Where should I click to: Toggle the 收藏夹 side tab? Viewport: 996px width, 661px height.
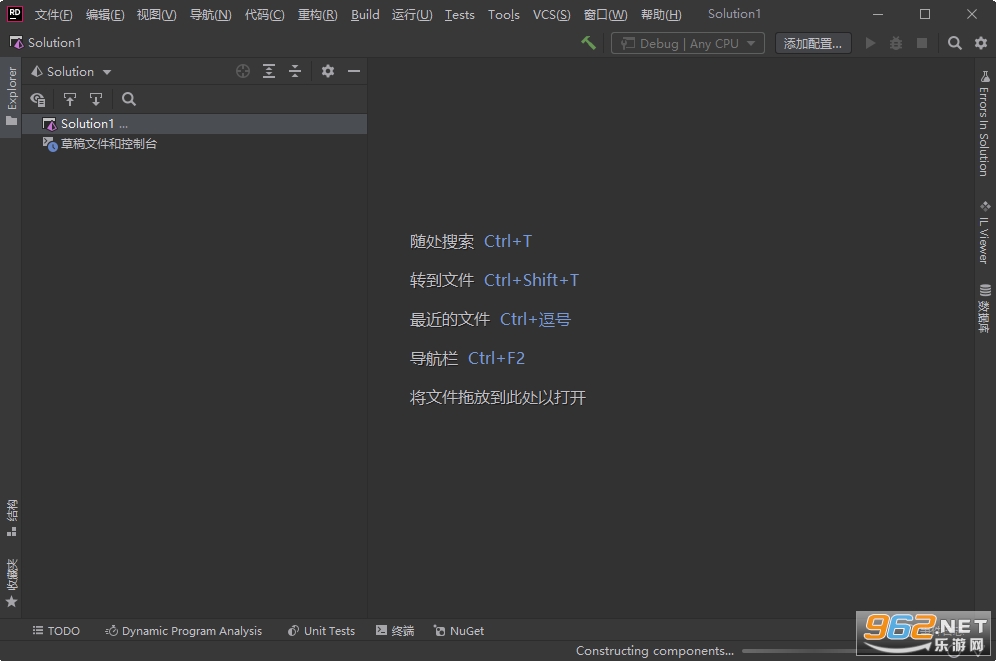tap(11, 582)
